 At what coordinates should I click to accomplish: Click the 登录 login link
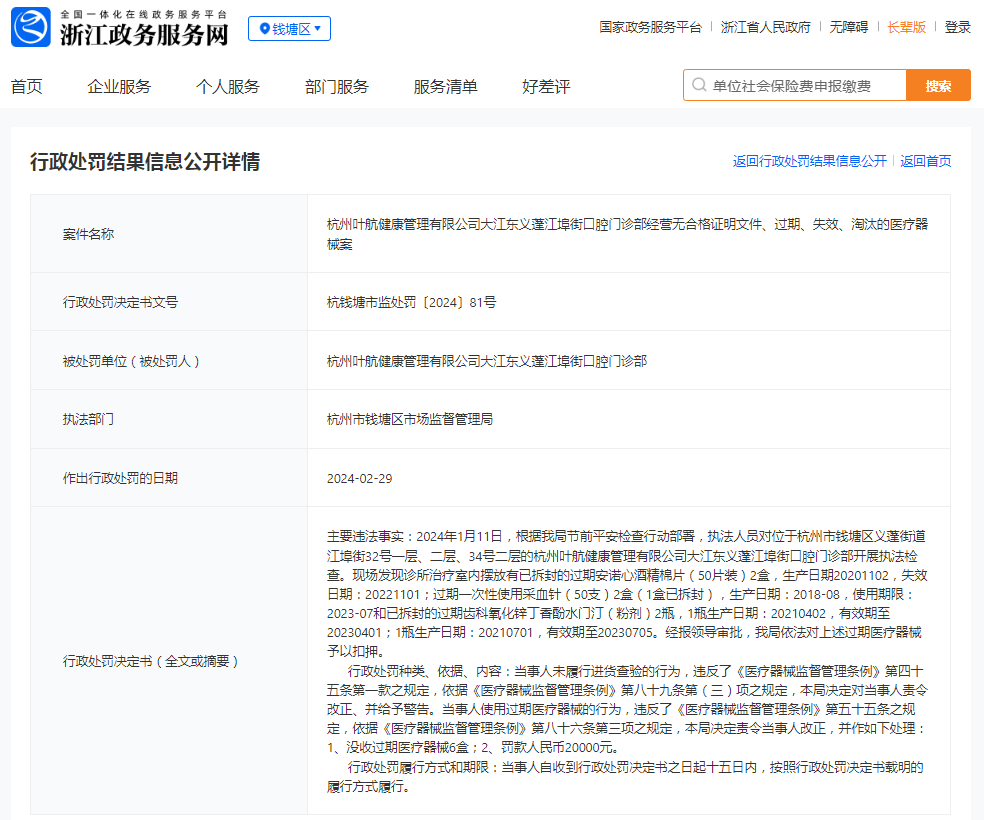point(958,28)
